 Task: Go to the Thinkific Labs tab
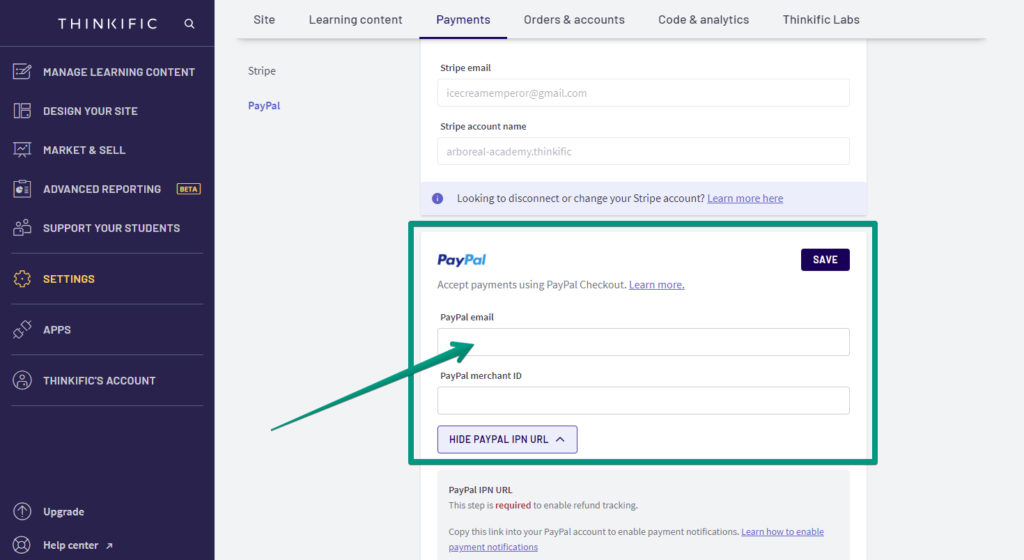[821, 20]
